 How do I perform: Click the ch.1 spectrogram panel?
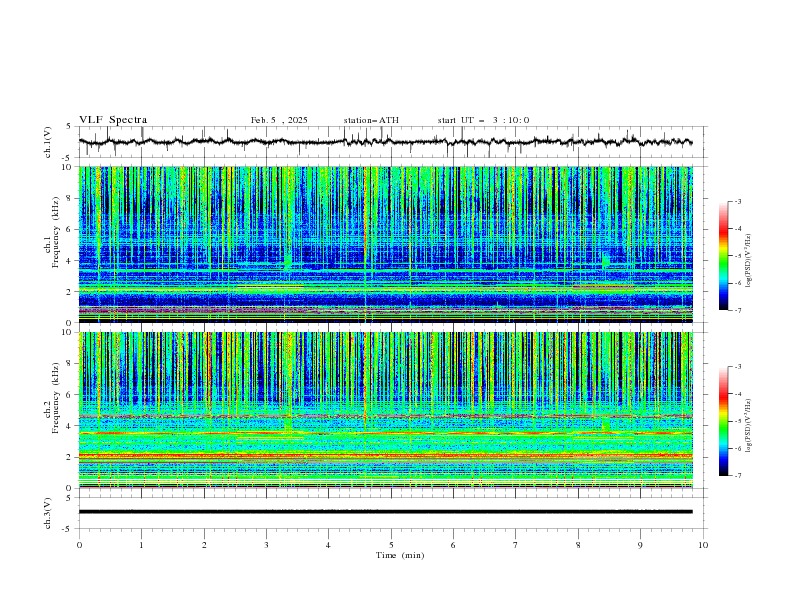pos(385,244)
